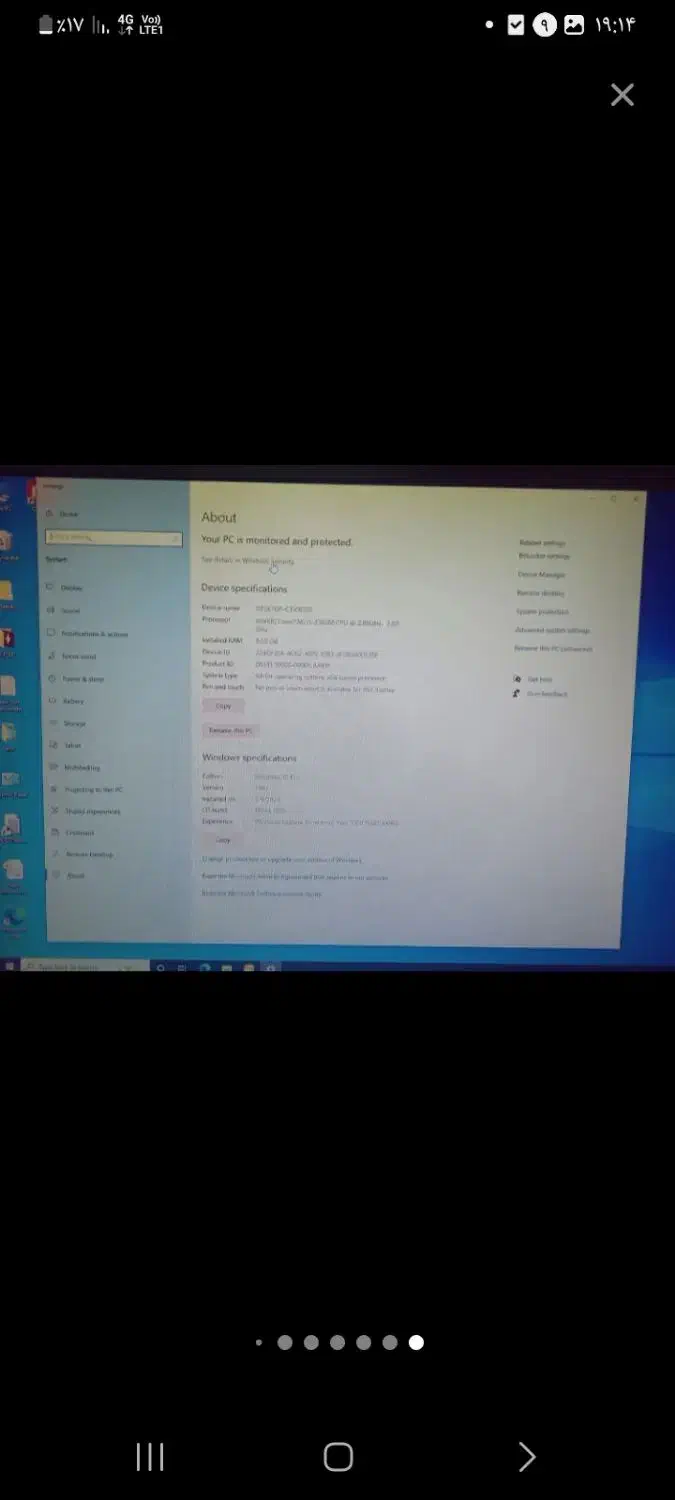
Task: Open the Battery settings page
Action: (68, 701)
